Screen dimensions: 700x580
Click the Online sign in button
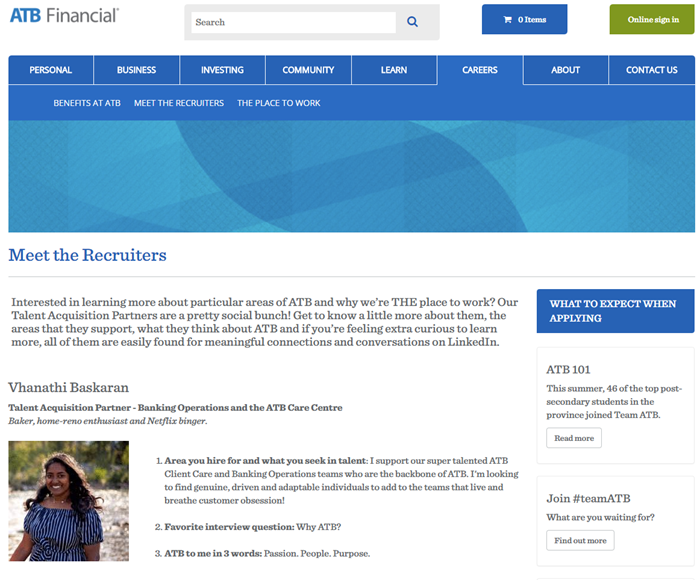pyautogui.click(x=652, y=19)
